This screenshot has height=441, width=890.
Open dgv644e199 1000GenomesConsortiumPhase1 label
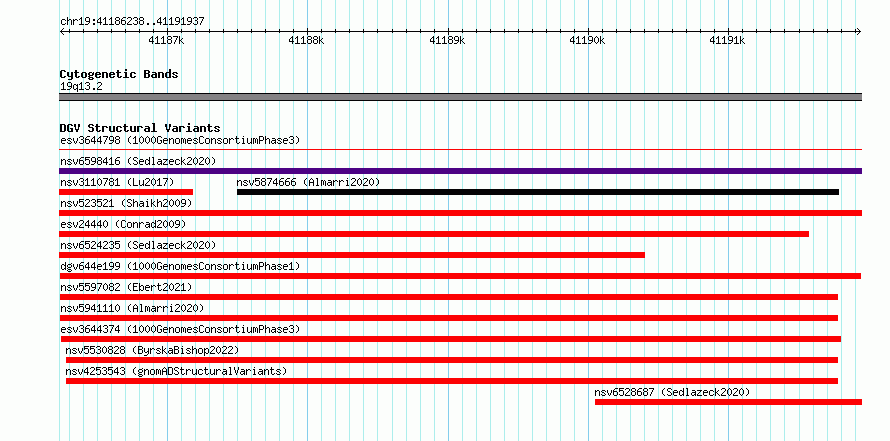[x=180, y=266]
